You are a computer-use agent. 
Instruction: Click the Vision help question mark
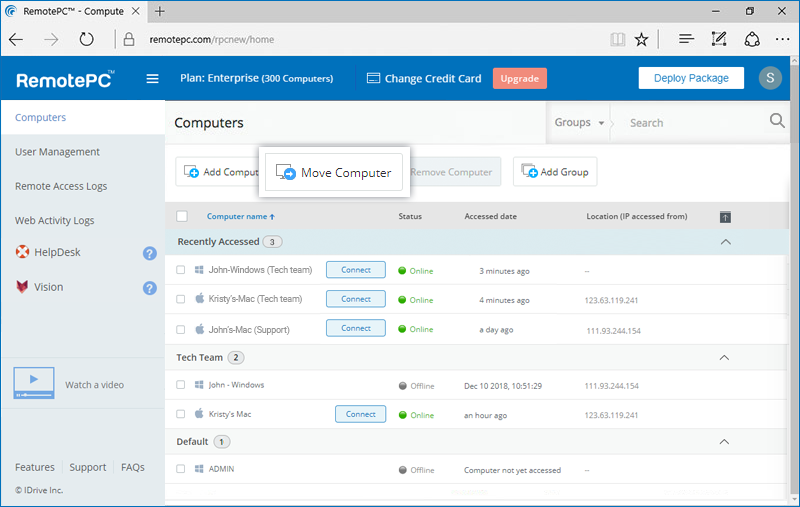point(149,288)
